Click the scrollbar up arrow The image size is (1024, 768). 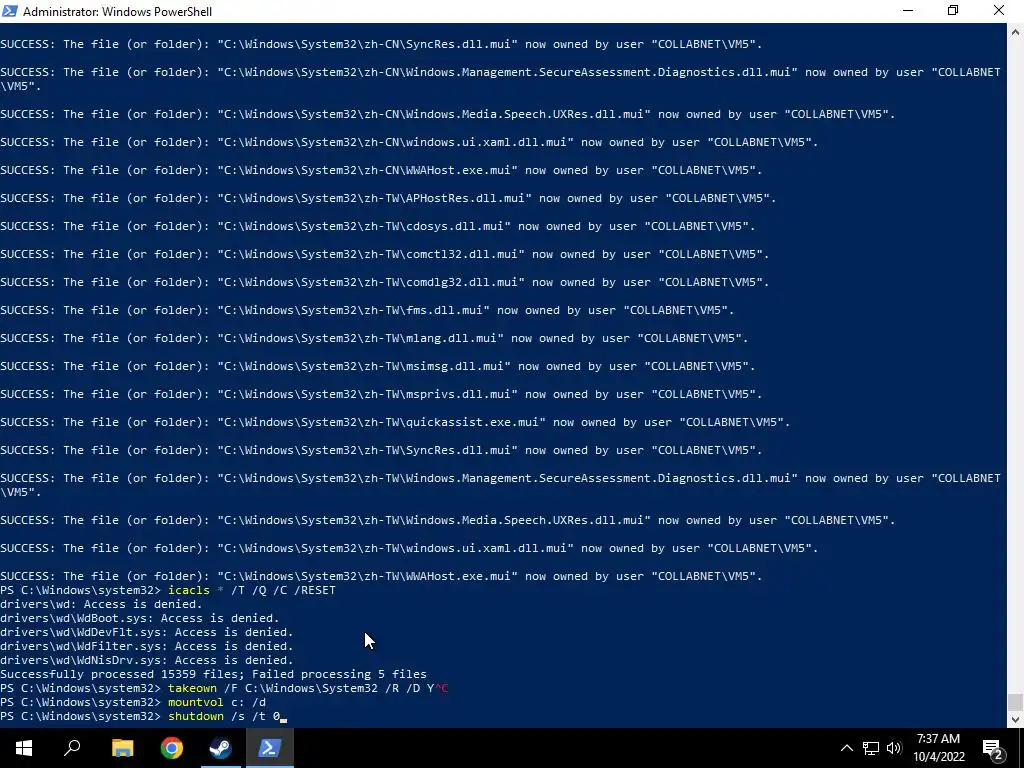pos(1015,31)
